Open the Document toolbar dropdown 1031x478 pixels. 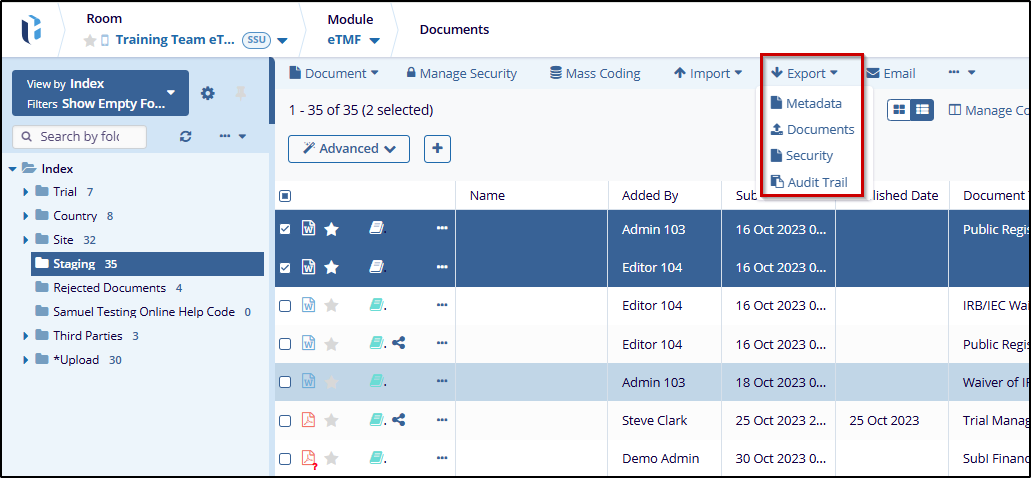(334, 73)
